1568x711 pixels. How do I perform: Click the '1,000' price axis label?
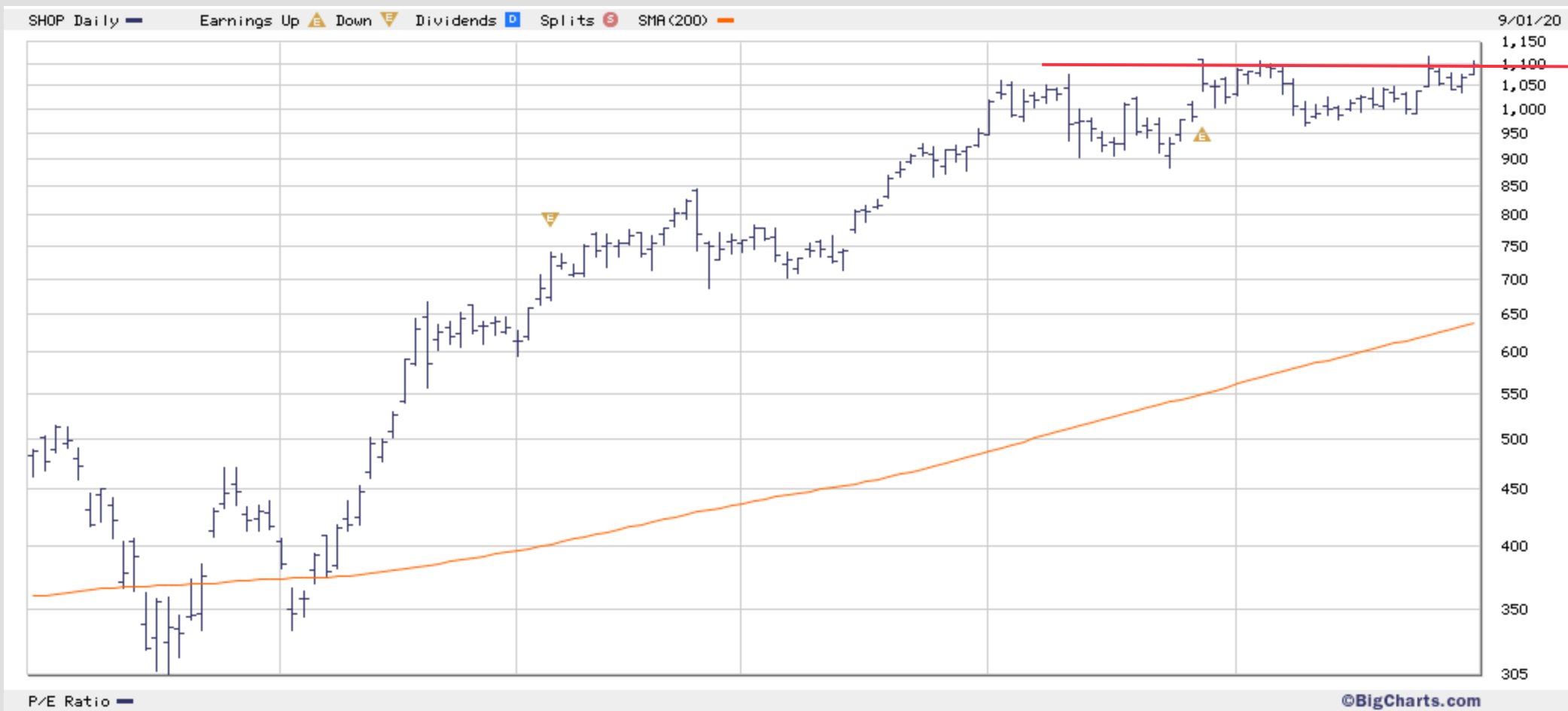[x=1524, y=109]
